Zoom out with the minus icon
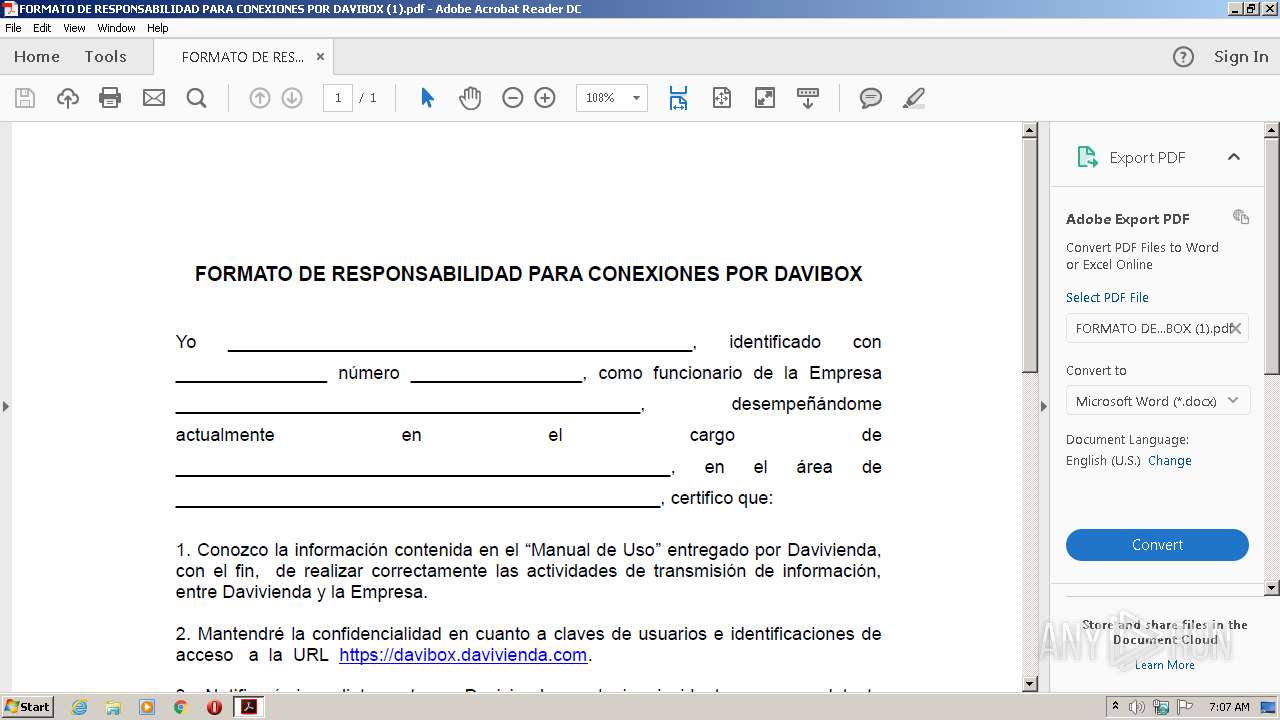 [513, 98]
